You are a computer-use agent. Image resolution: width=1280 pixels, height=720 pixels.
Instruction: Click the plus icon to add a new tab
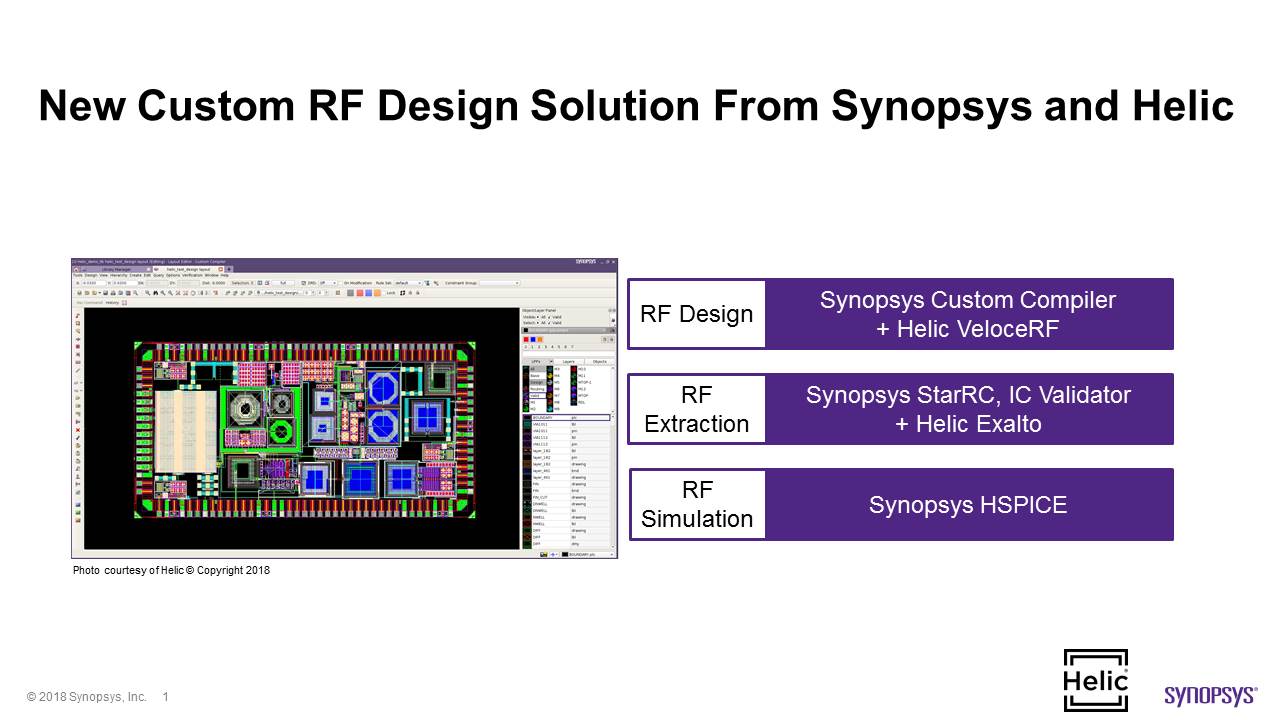(229, 269)
